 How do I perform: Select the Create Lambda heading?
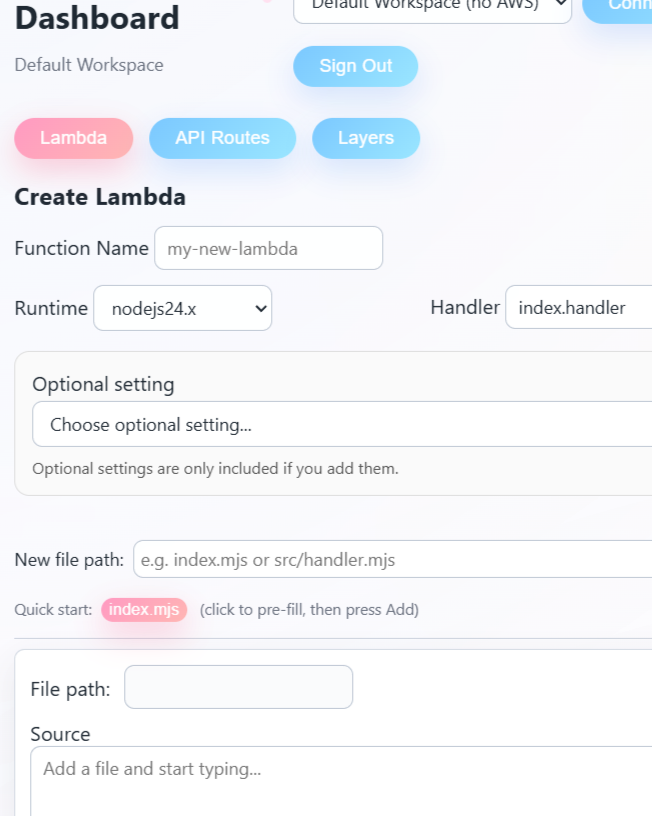tap(100, 197)
